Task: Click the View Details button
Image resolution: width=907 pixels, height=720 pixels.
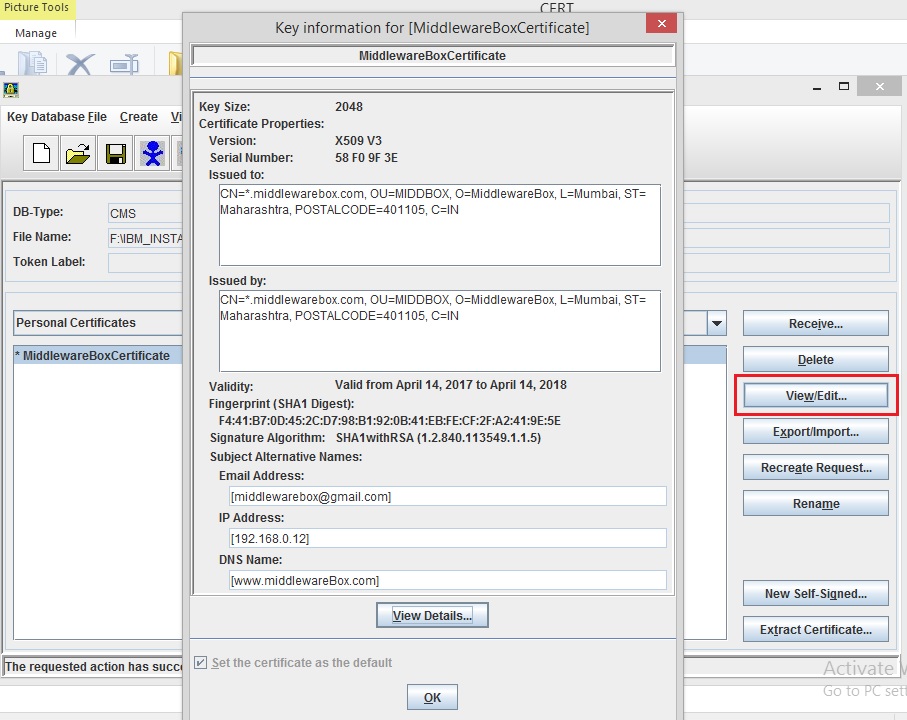Action: (x=432, y=615)
